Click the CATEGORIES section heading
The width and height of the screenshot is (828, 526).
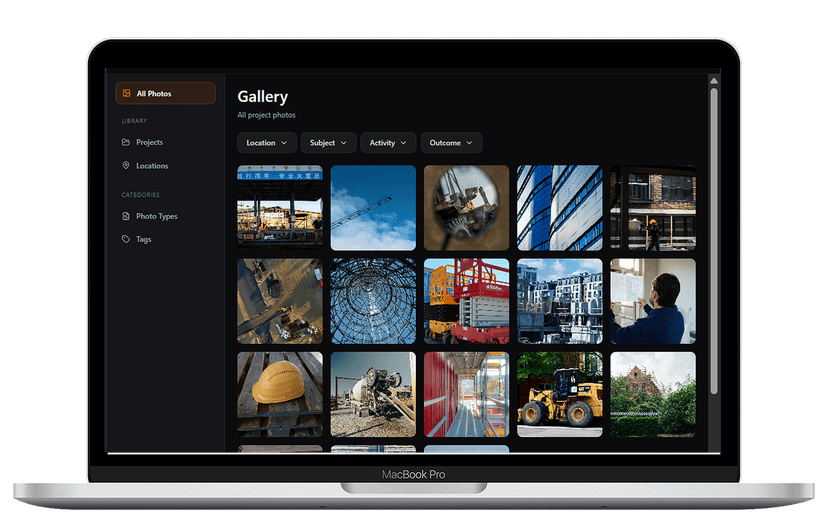click(140, 195)
